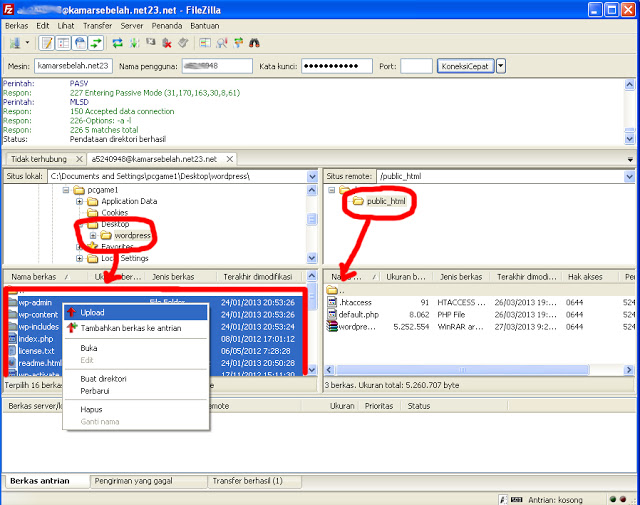This screenshot has width=640, height=505.
Task: Open the Berkas menu
Action: click(17, 26)
